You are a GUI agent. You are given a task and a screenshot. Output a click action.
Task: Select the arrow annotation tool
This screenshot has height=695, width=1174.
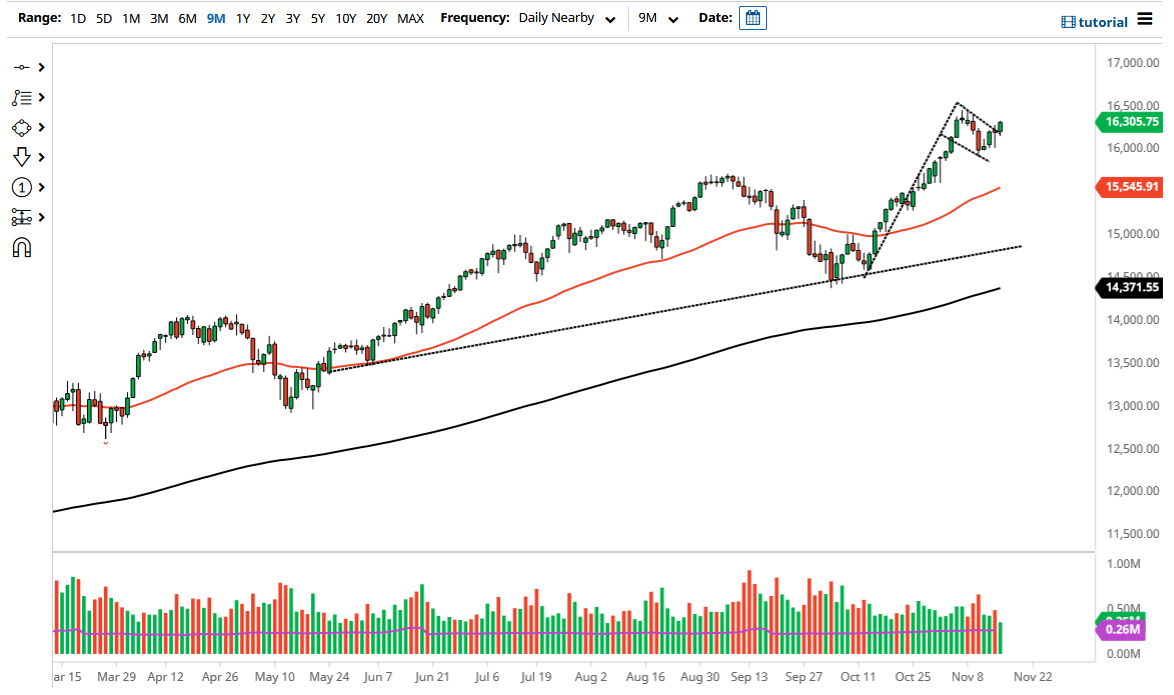pyautogui.click(x=20, y=156)
